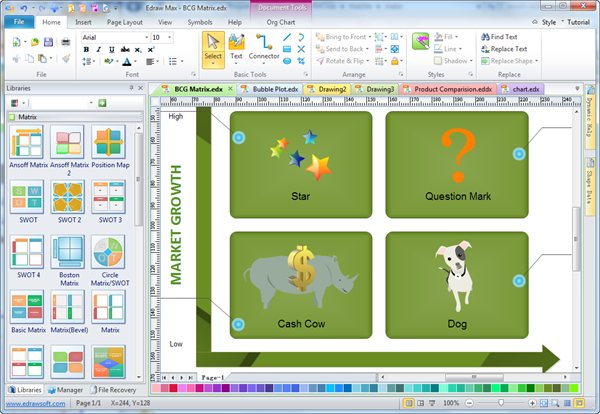Activate the Connector tool

(264, 47)
